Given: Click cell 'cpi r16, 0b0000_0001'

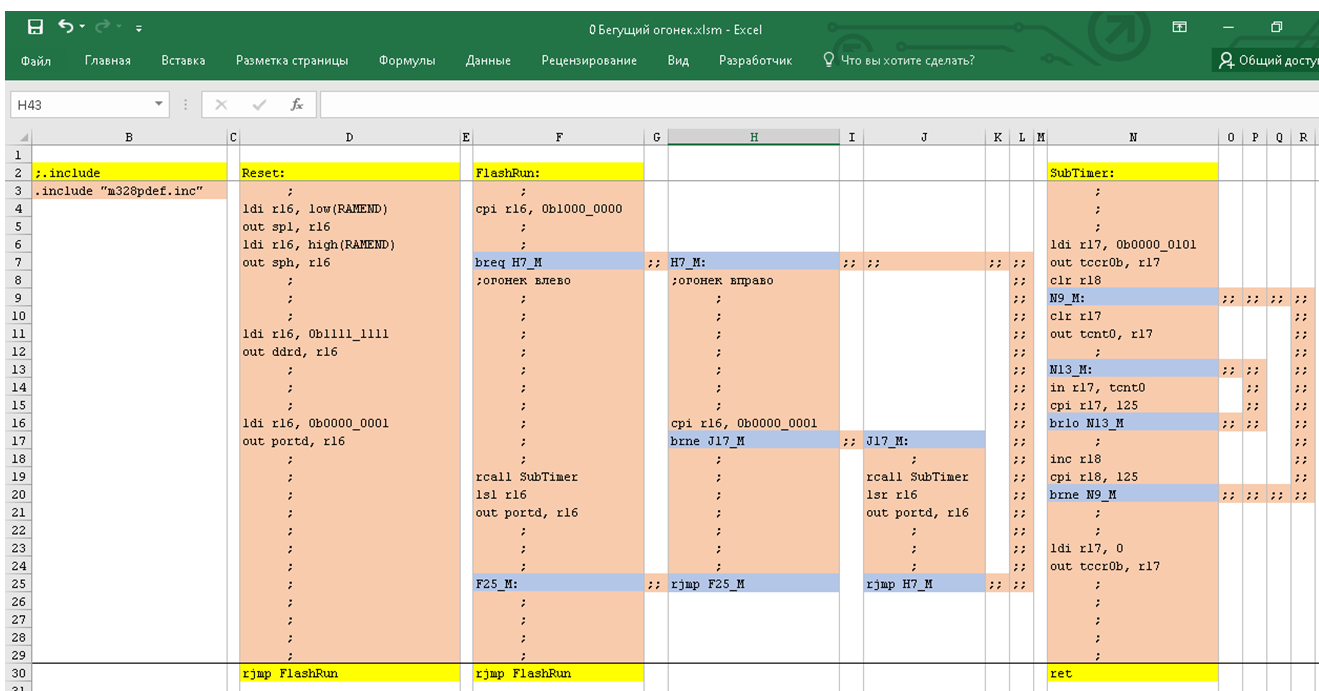Looking at the screenshot, I should [753, 423].
